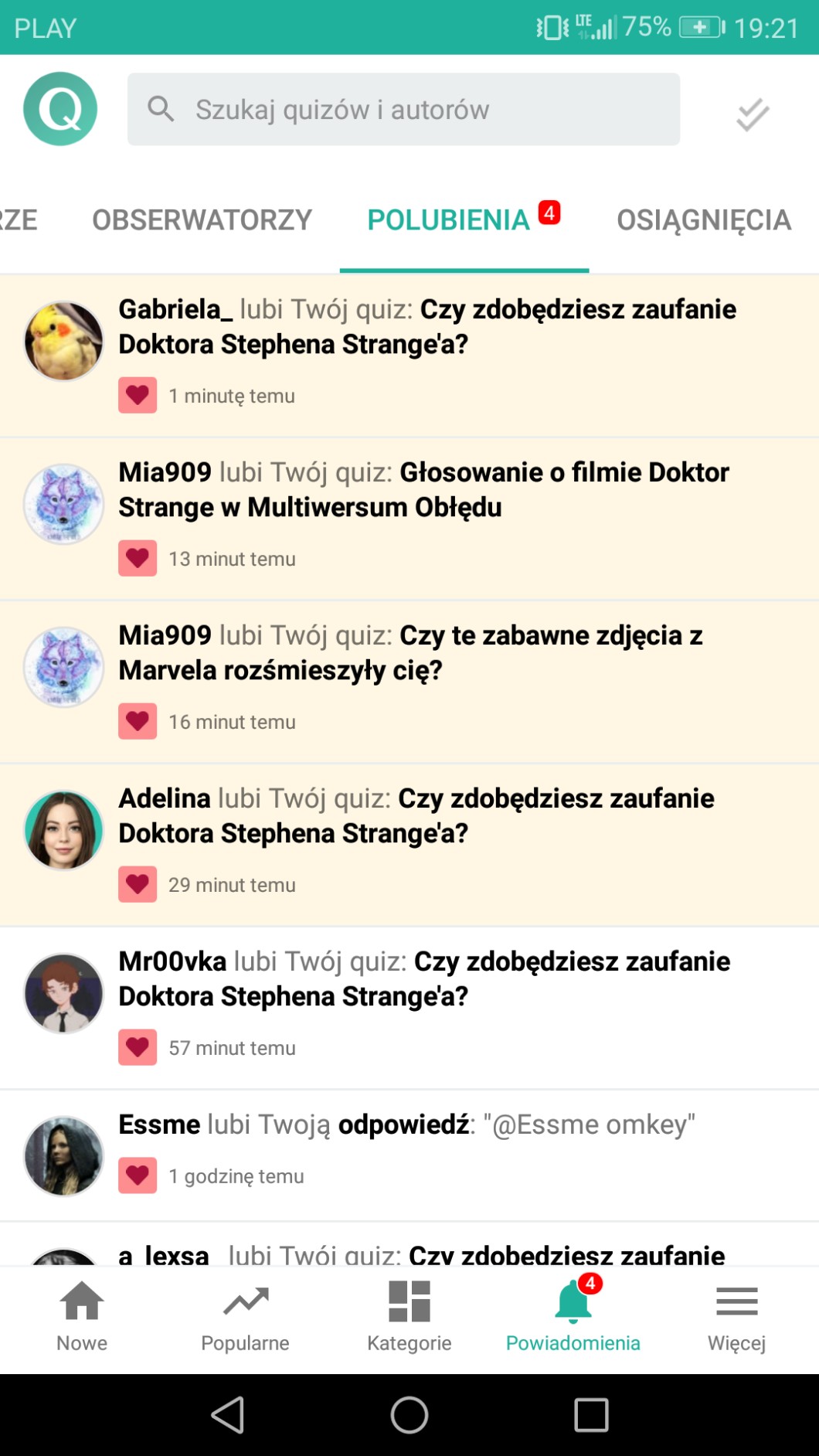Focus the Szukaj quizów i autorów field
The height and width of the screenshot is (1456, 819).
pyautogui.click(x=403, y=110)
